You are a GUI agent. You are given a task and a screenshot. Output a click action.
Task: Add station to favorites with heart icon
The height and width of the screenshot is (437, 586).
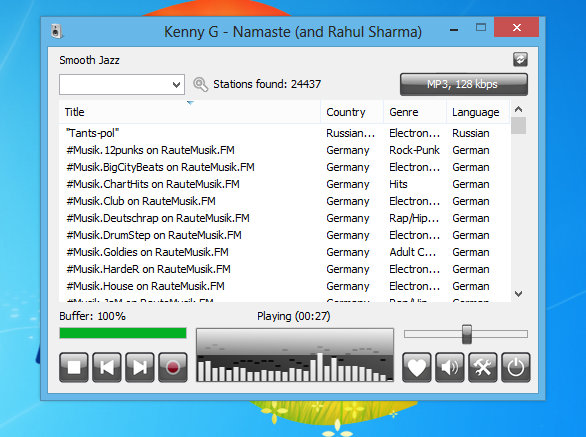(417, 367)
